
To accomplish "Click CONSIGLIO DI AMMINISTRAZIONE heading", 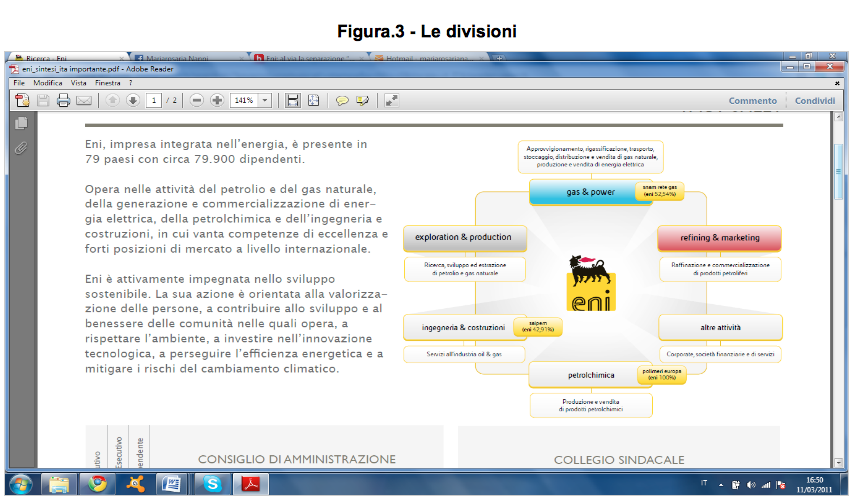I will 296,460.
